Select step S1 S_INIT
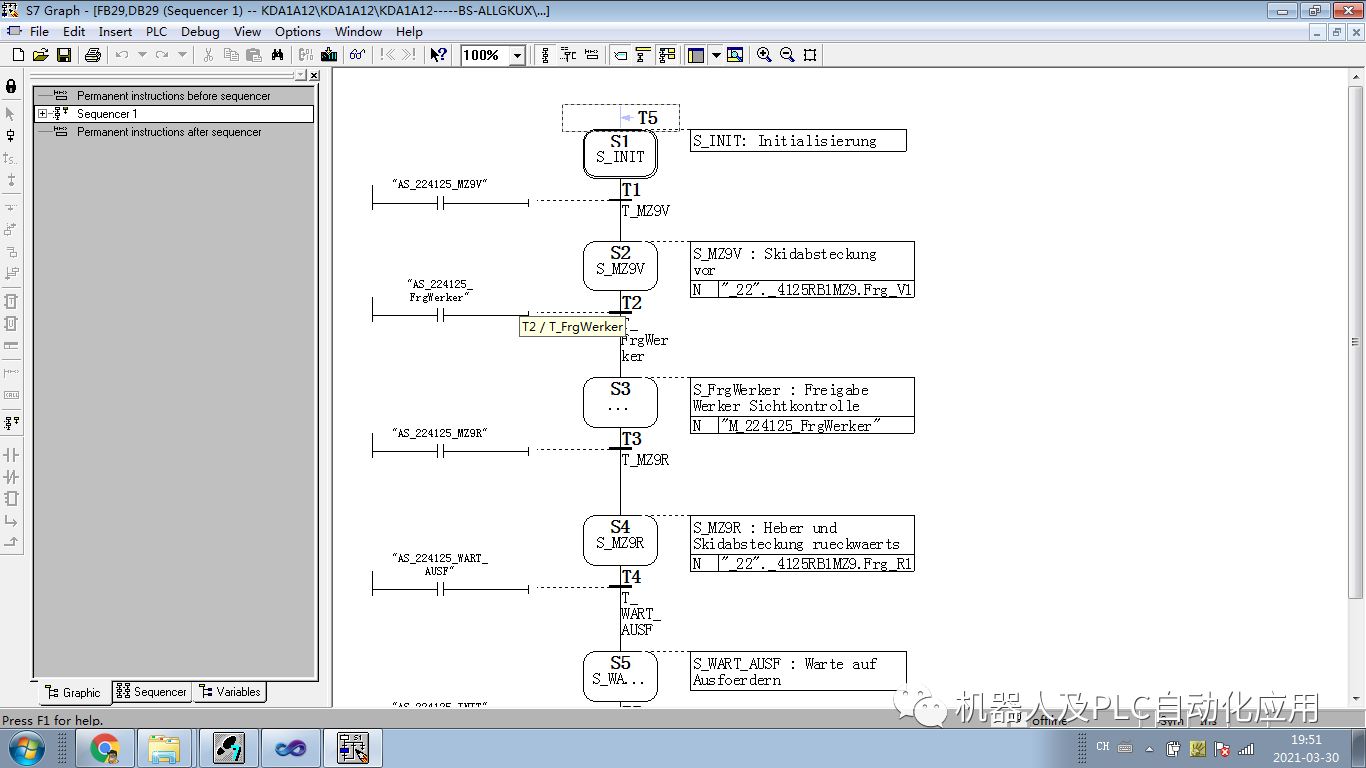 620,154
